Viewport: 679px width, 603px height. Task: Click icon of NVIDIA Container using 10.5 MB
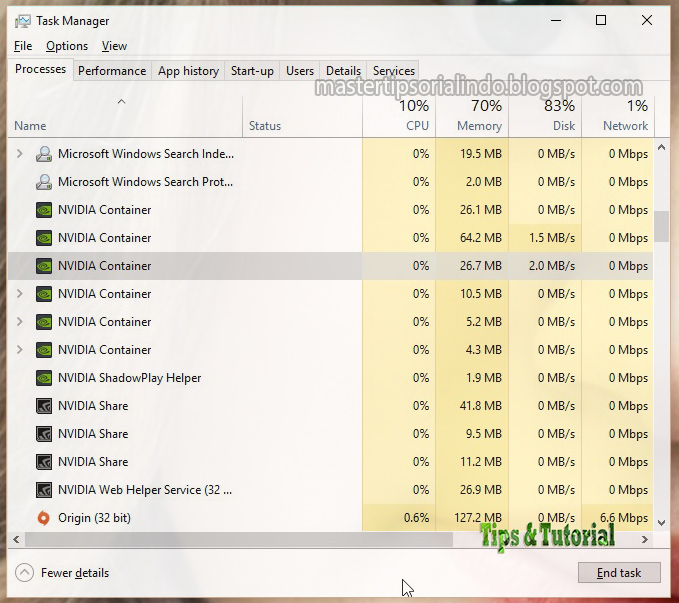(44, 294)
